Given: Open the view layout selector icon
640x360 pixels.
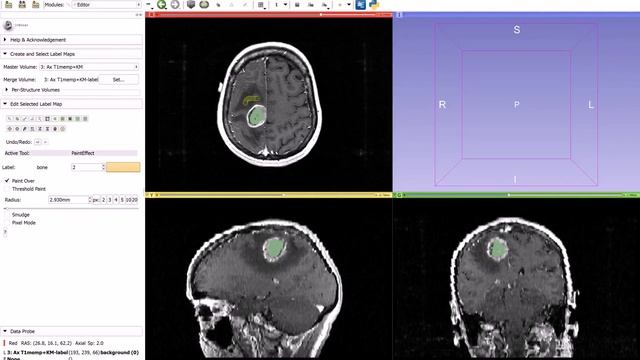Looking at the screenshot, I should click(261, 5).
